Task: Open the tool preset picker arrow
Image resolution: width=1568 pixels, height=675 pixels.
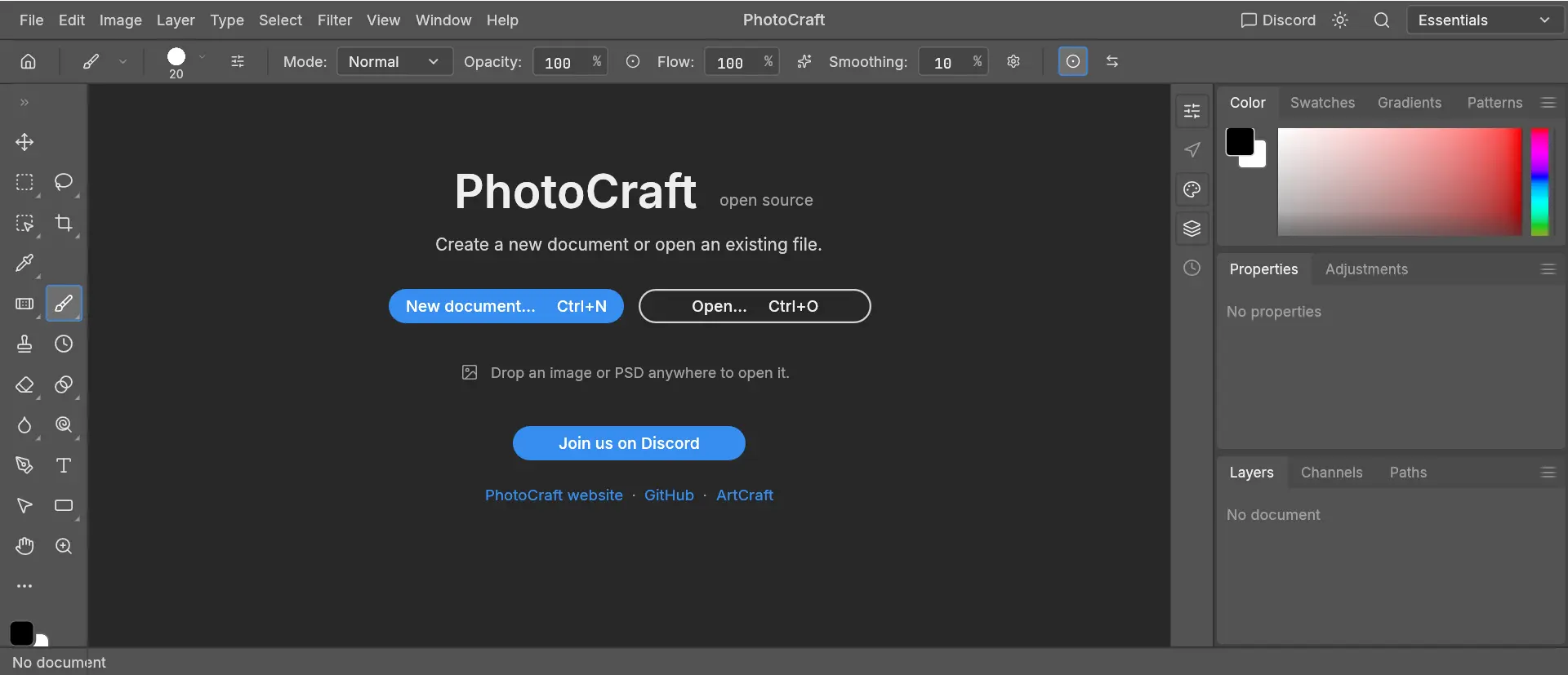Action: coord(122,61)
